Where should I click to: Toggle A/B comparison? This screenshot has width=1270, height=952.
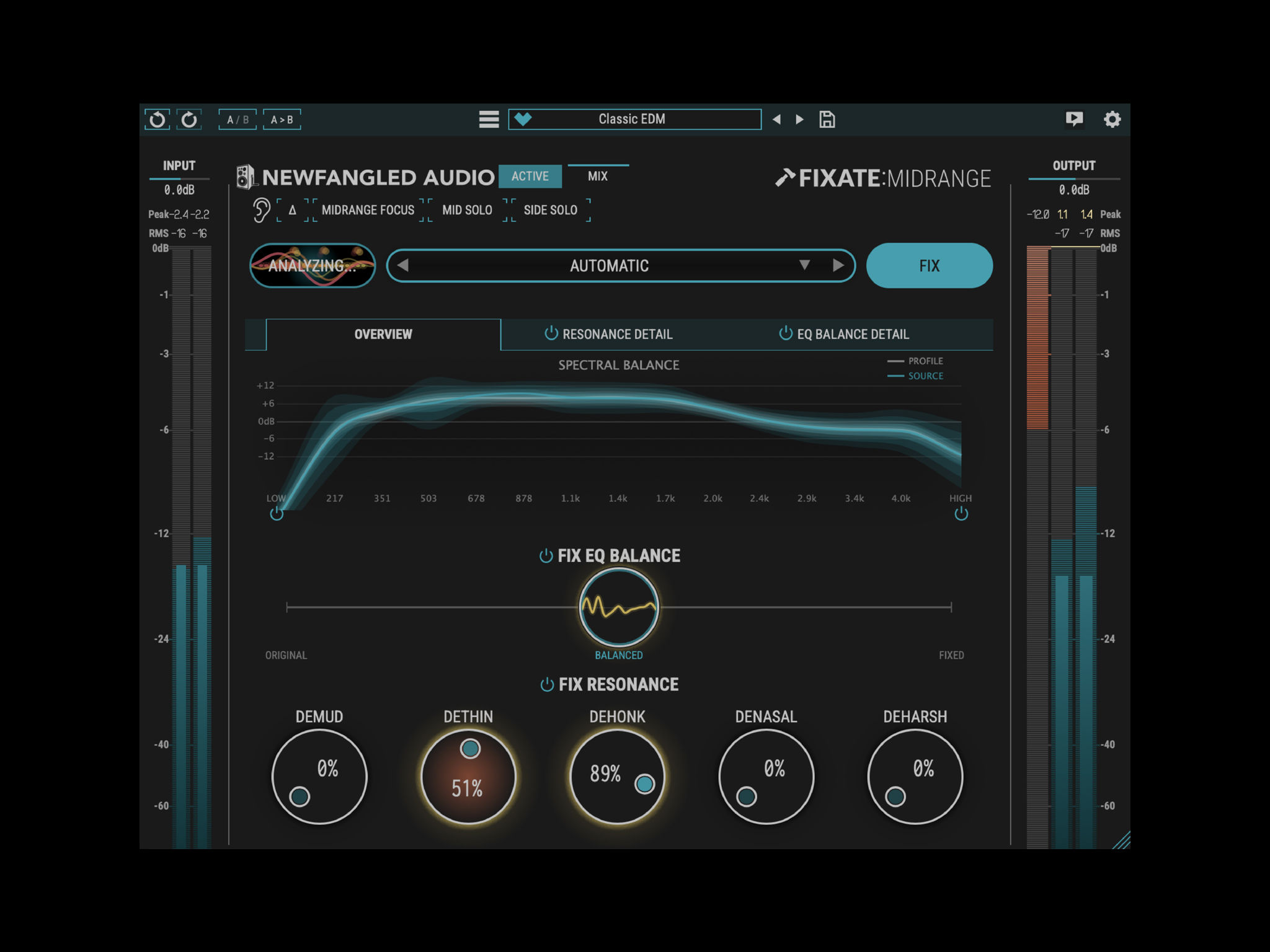(x=238, y=119)
